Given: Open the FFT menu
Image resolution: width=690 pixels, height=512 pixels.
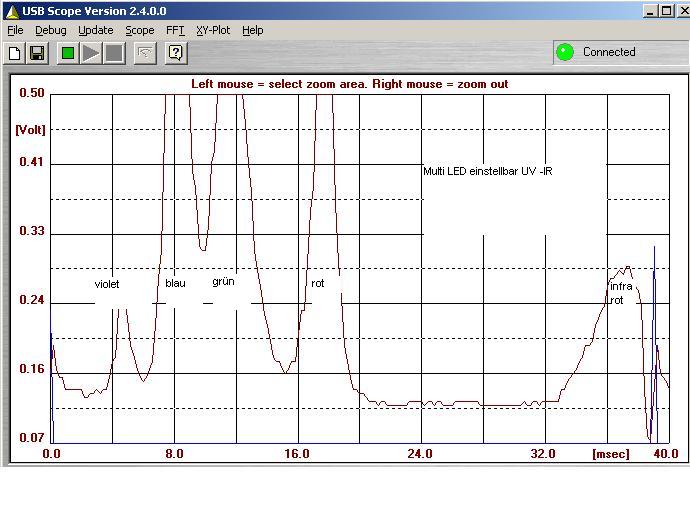Looking at the screenshot, I should (175, 30).
